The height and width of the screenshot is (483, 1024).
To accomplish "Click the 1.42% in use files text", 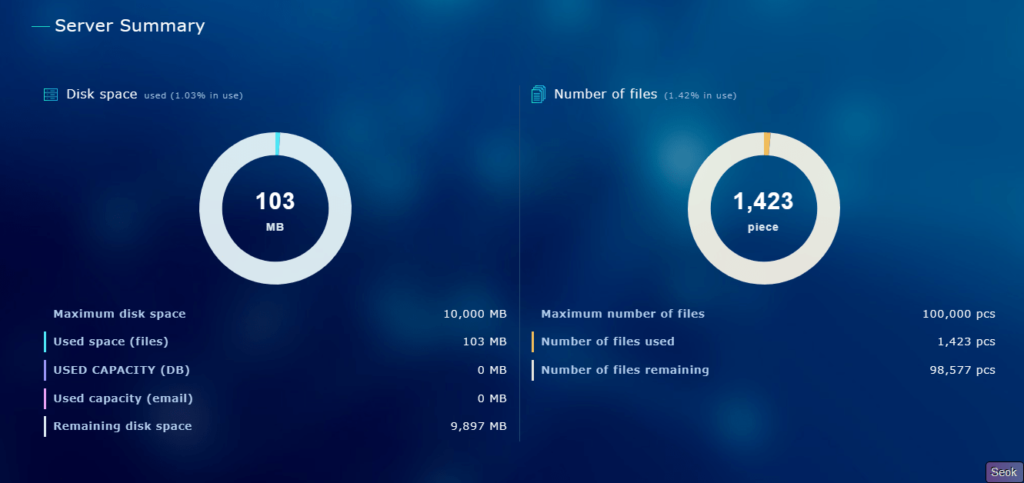I will click(700, 96).
